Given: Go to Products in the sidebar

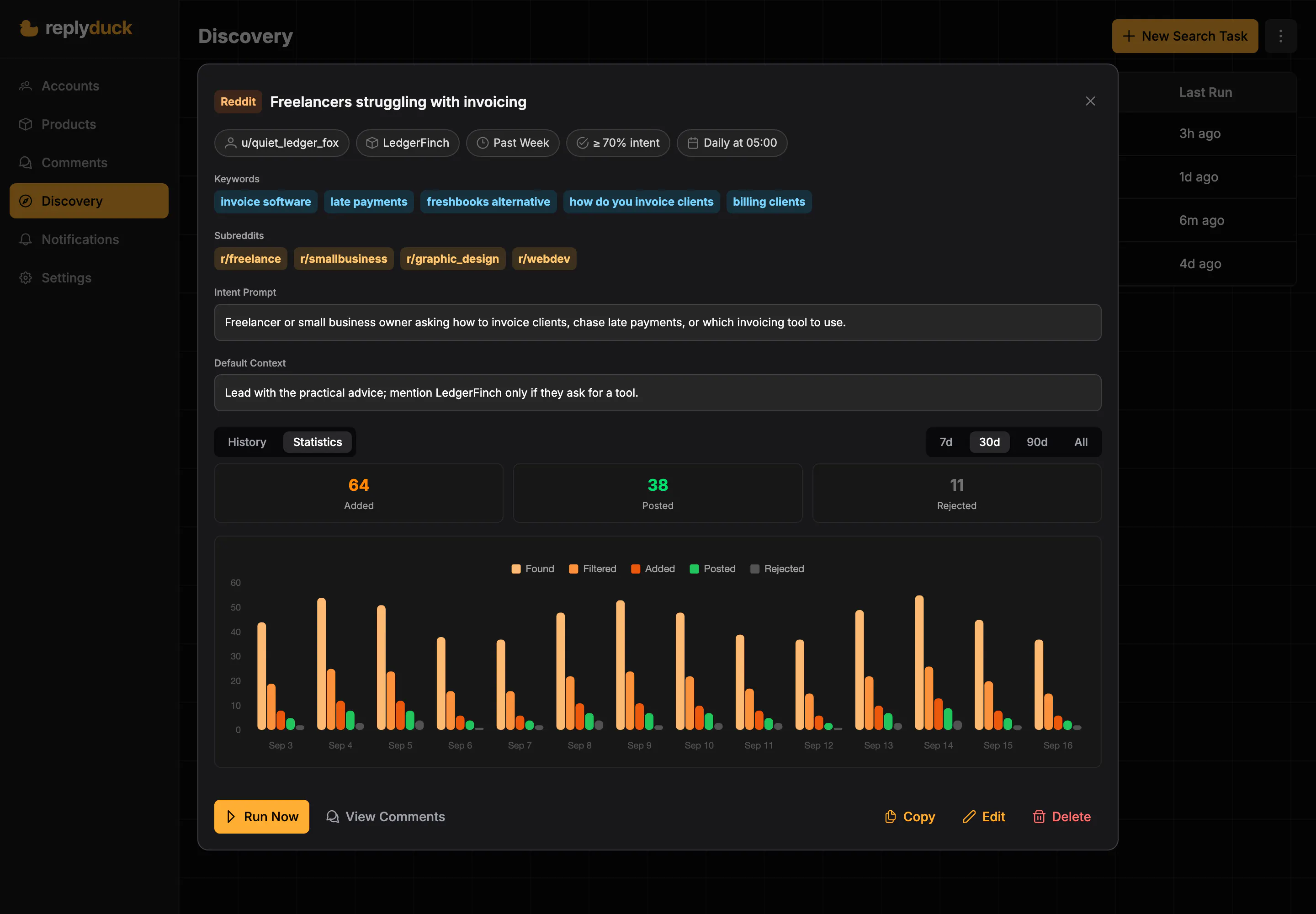Looking at the screenshot, I should click(89, 124).
